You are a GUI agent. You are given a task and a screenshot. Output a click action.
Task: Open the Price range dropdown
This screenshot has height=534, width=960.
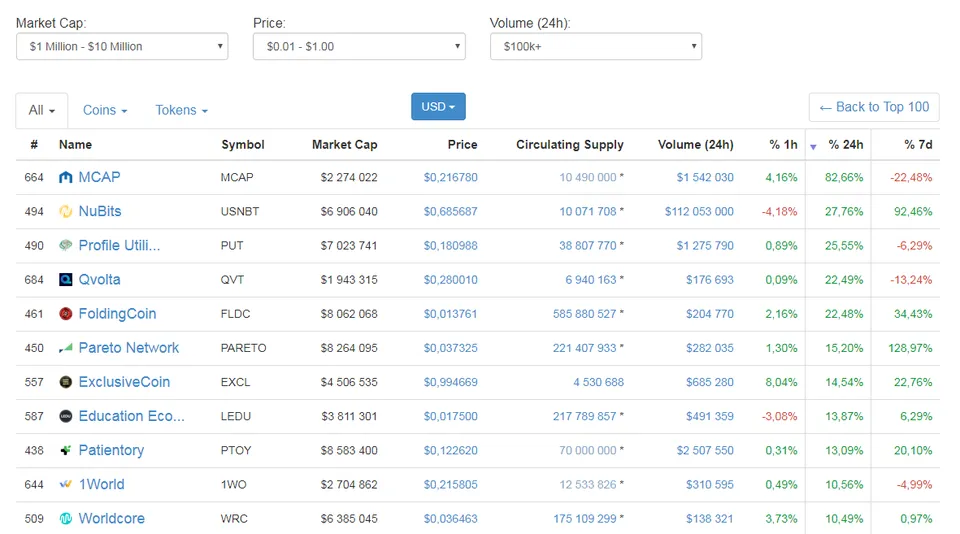tap(359, 47)
